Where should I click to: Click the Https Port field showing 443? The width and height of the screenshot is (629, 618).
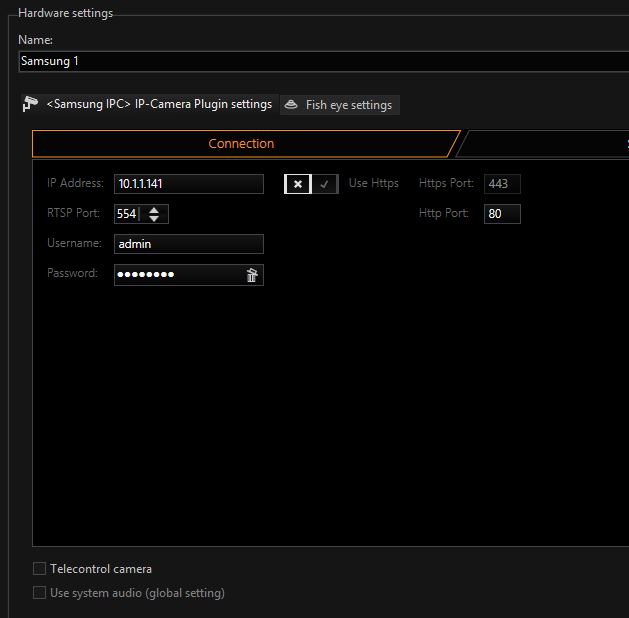[502, 184]
